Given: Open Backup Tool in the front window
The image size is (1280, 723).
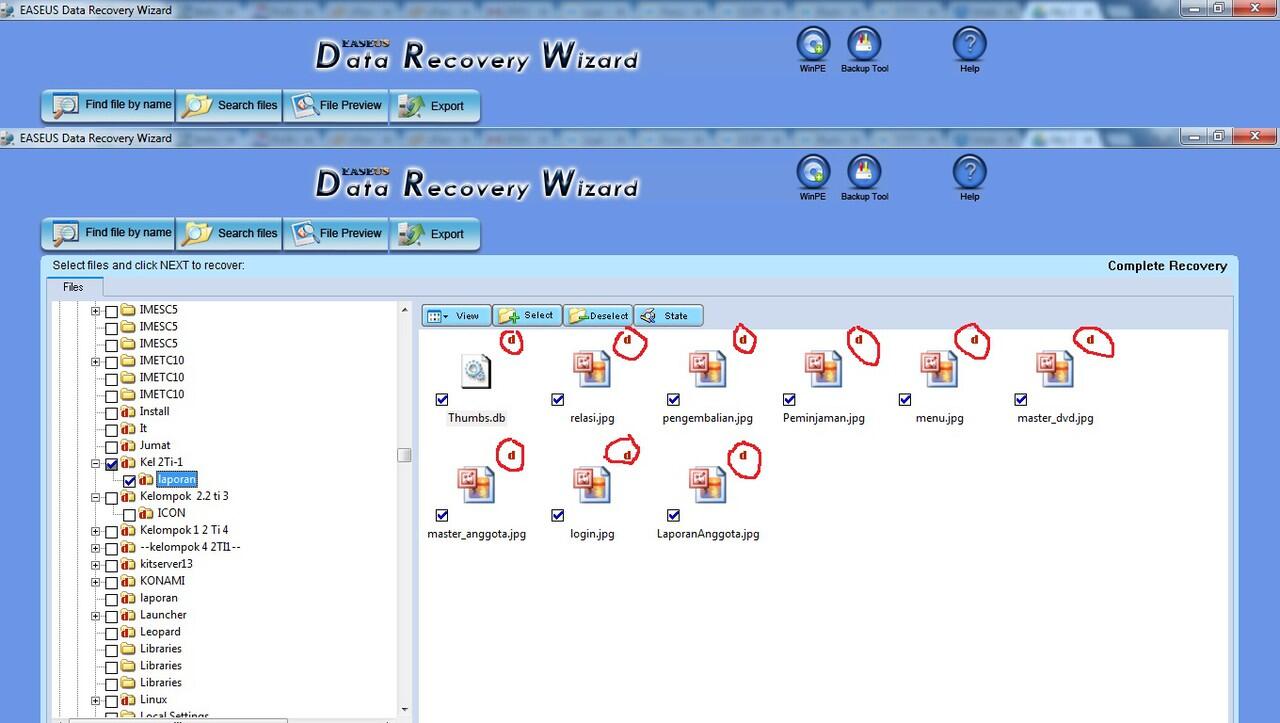Looking at the screenshot, I should [864, 179].
